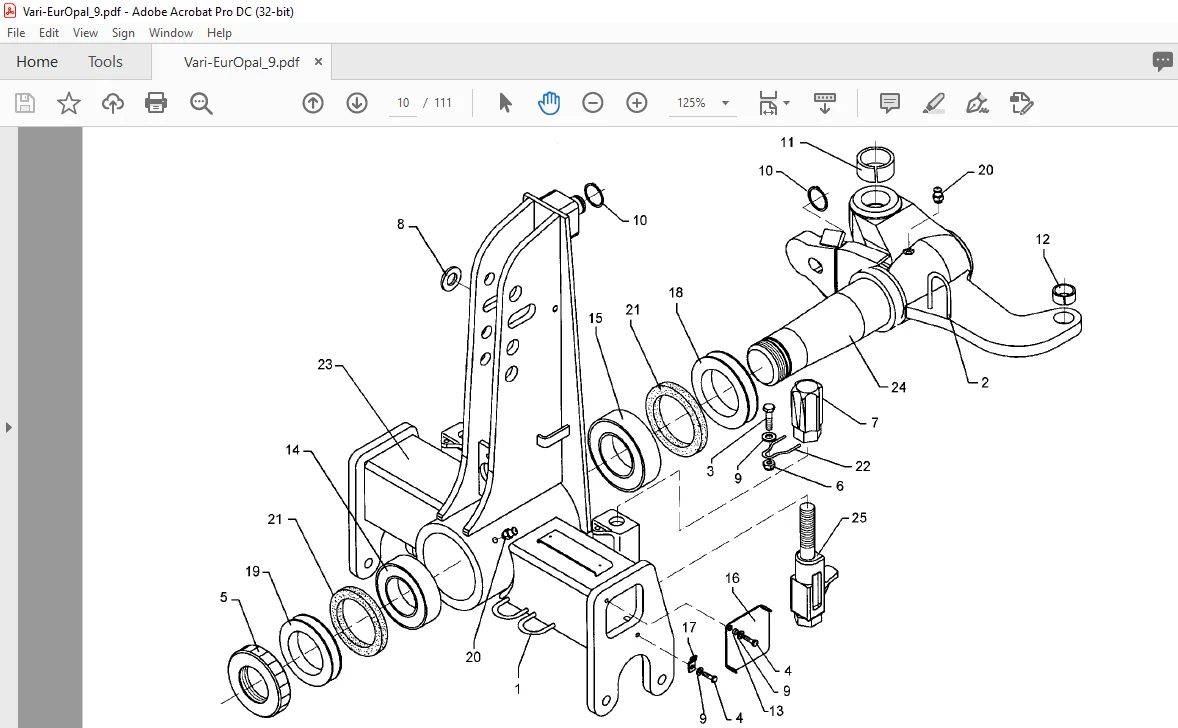Open the File menu
Image resolution: width=1178 pixels, height=728 pixels.
tap(16, 33)
